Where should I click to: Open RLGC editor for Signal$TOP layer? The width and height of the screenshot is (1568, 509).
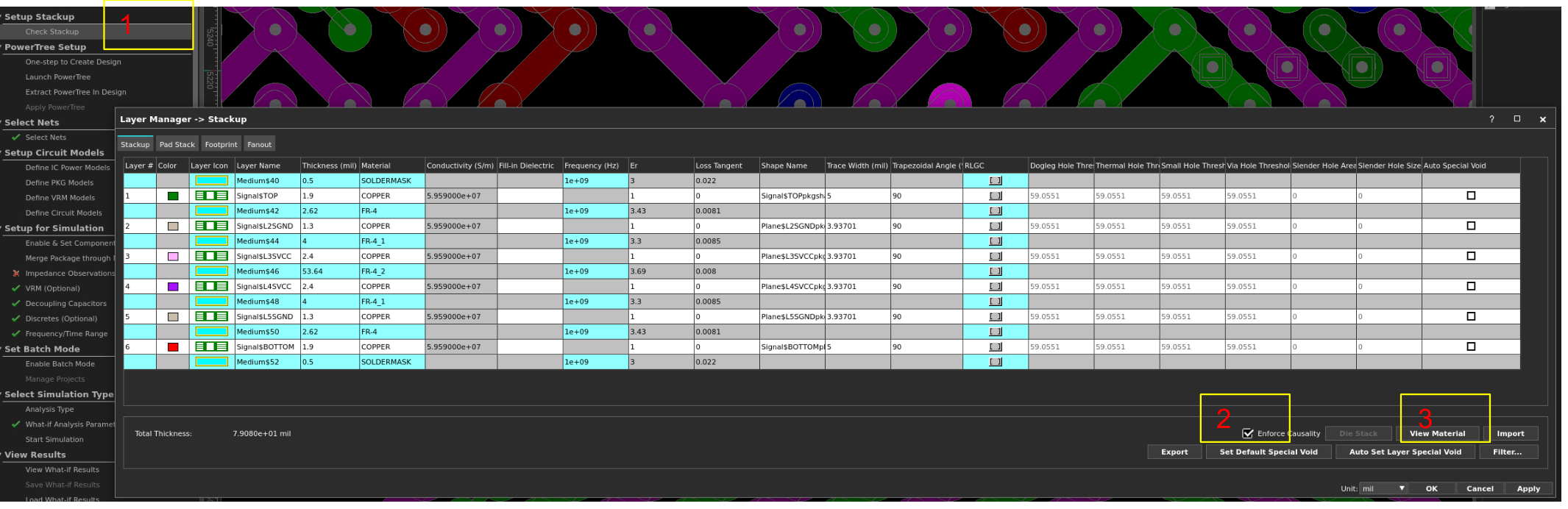(996, 196)
